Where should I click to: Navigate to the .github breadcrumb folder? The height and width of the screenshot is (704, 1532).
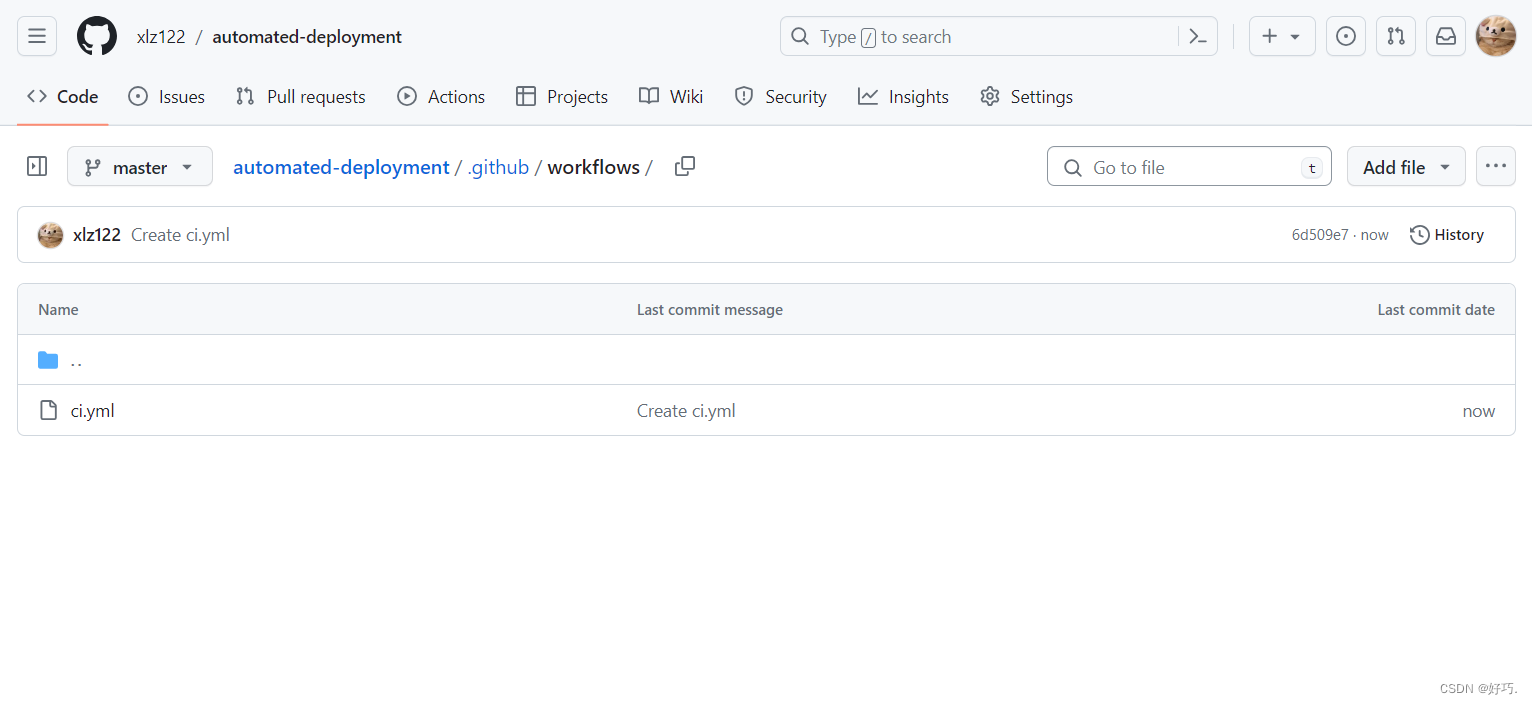tap(498, 167)
